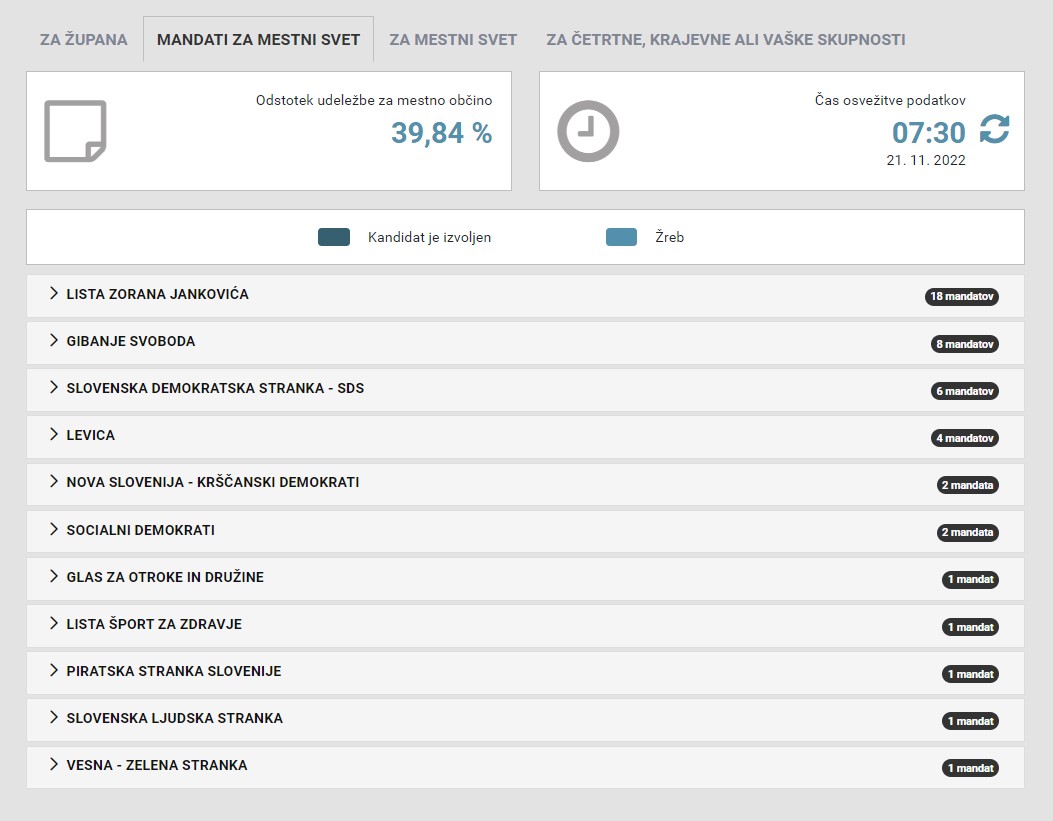Click the 8 mandatov badge for Gibanje Svoboda
The height and width of the screenshot is (821, 1053).
[x=964, y=344]
